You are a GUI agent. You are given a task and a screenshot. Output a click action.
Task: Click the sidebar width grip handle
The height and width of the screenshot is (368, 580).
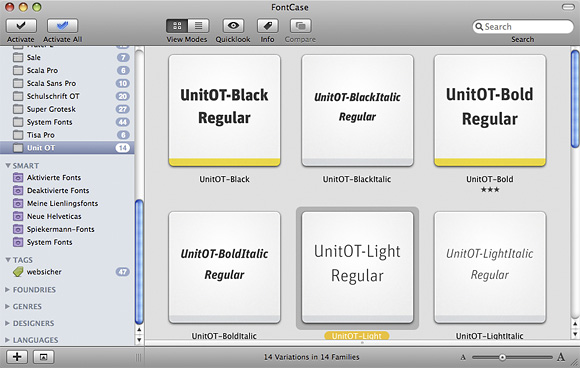click(x=138, y=357)
